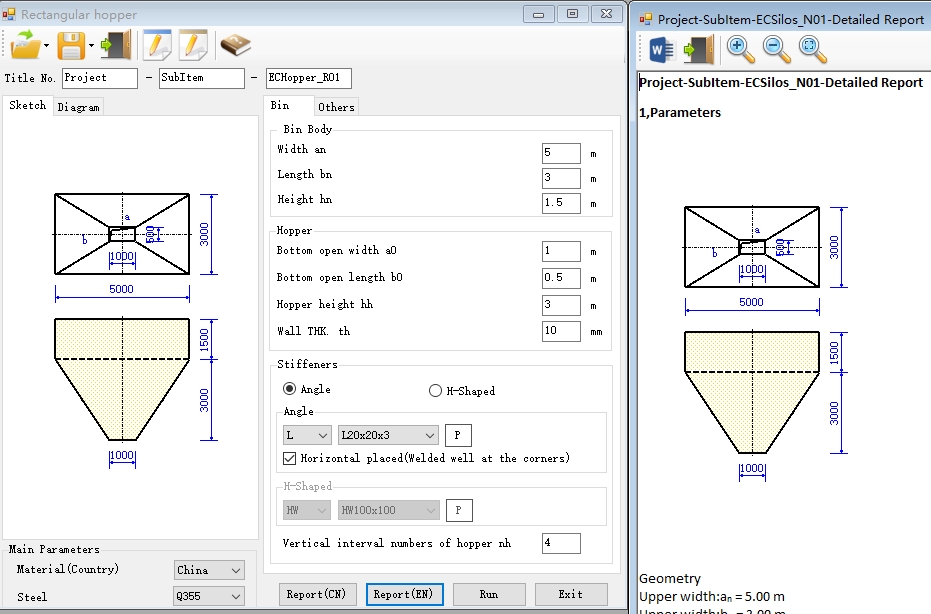Open the HW100x100 section size dropdown
This screenshot has height=614, width=931.
coord(388,510)
